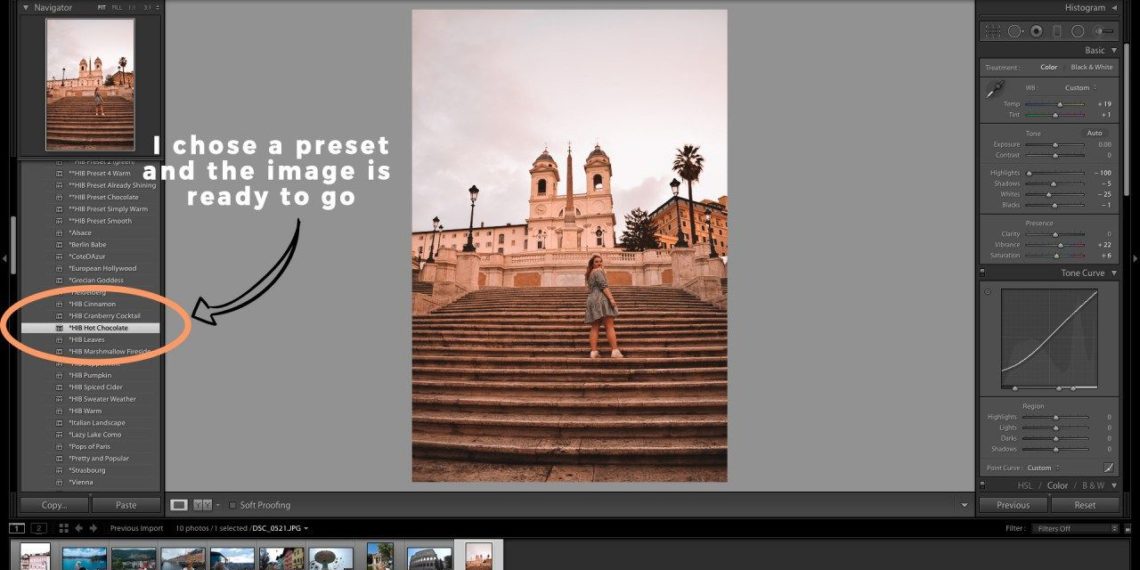The image size is (1140, 570).
Task: Select the Radial Filter tool
Action: pos(1078,31)
